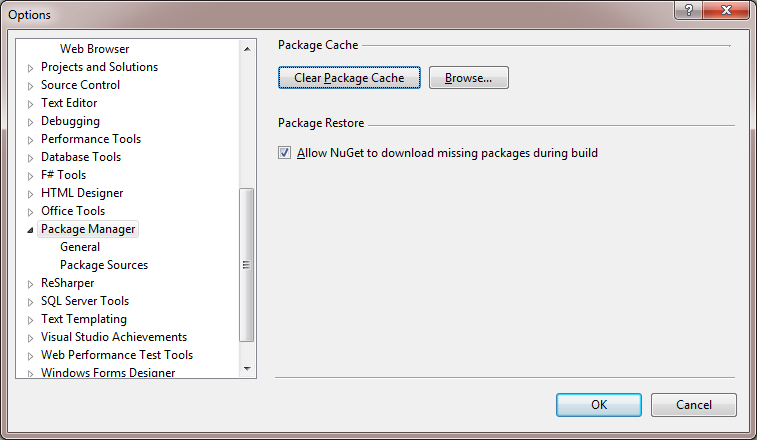
Task: Confirm settings with the OK button
Action: [x=599, y=405]
